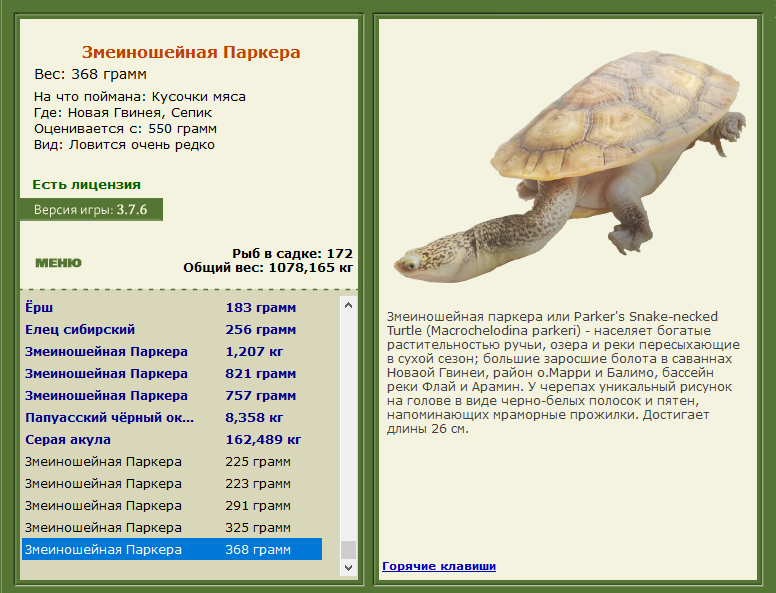
Task: Click the Змеиношейная Паркера title heading
Action: pos(191,52)
